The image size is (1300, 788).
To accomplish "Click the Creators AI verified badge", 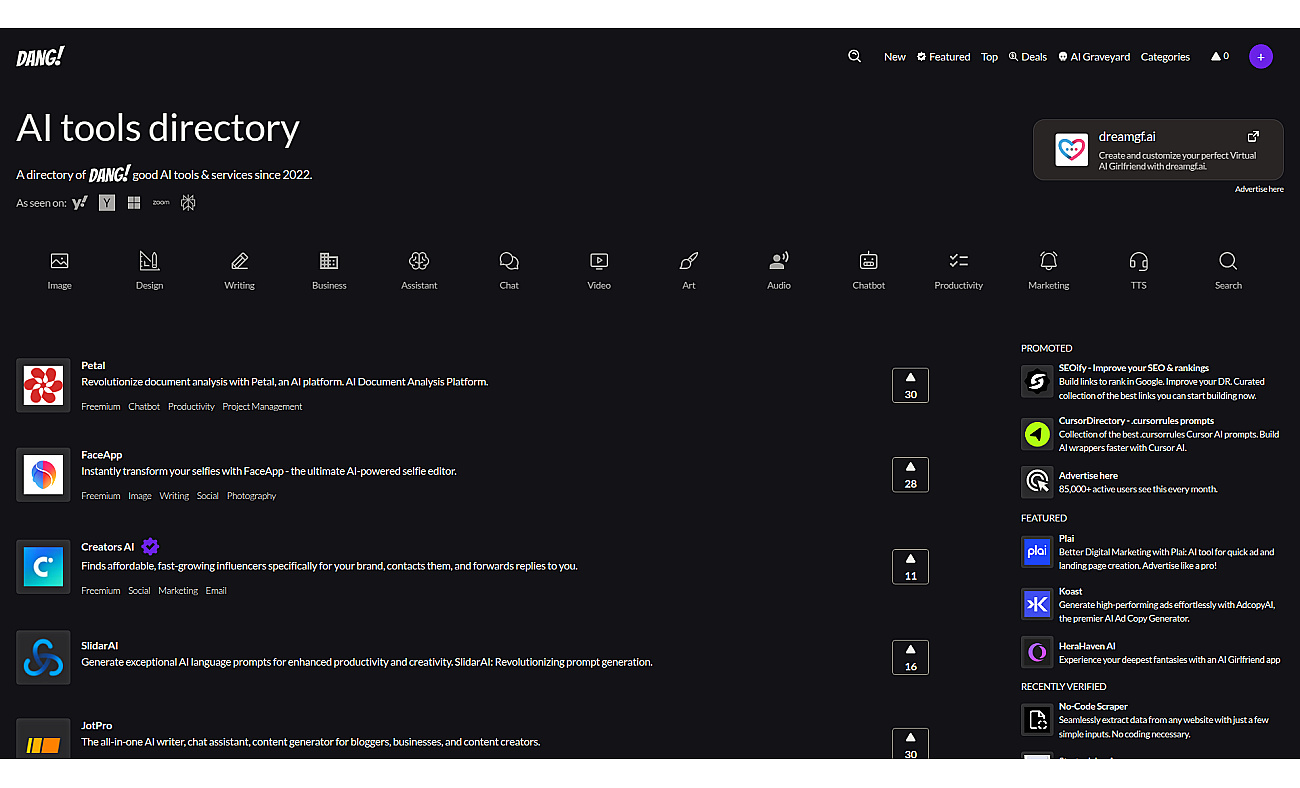I will [150, 546].
